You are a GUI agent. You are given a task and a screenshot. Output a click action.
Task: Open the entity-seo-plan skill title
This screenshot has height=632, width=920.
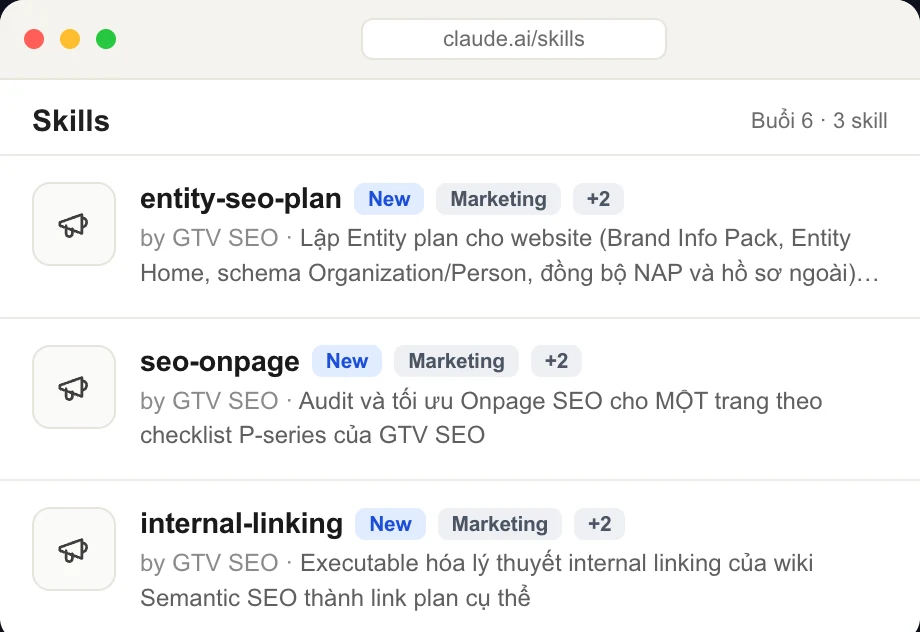[x=241, y=199]
